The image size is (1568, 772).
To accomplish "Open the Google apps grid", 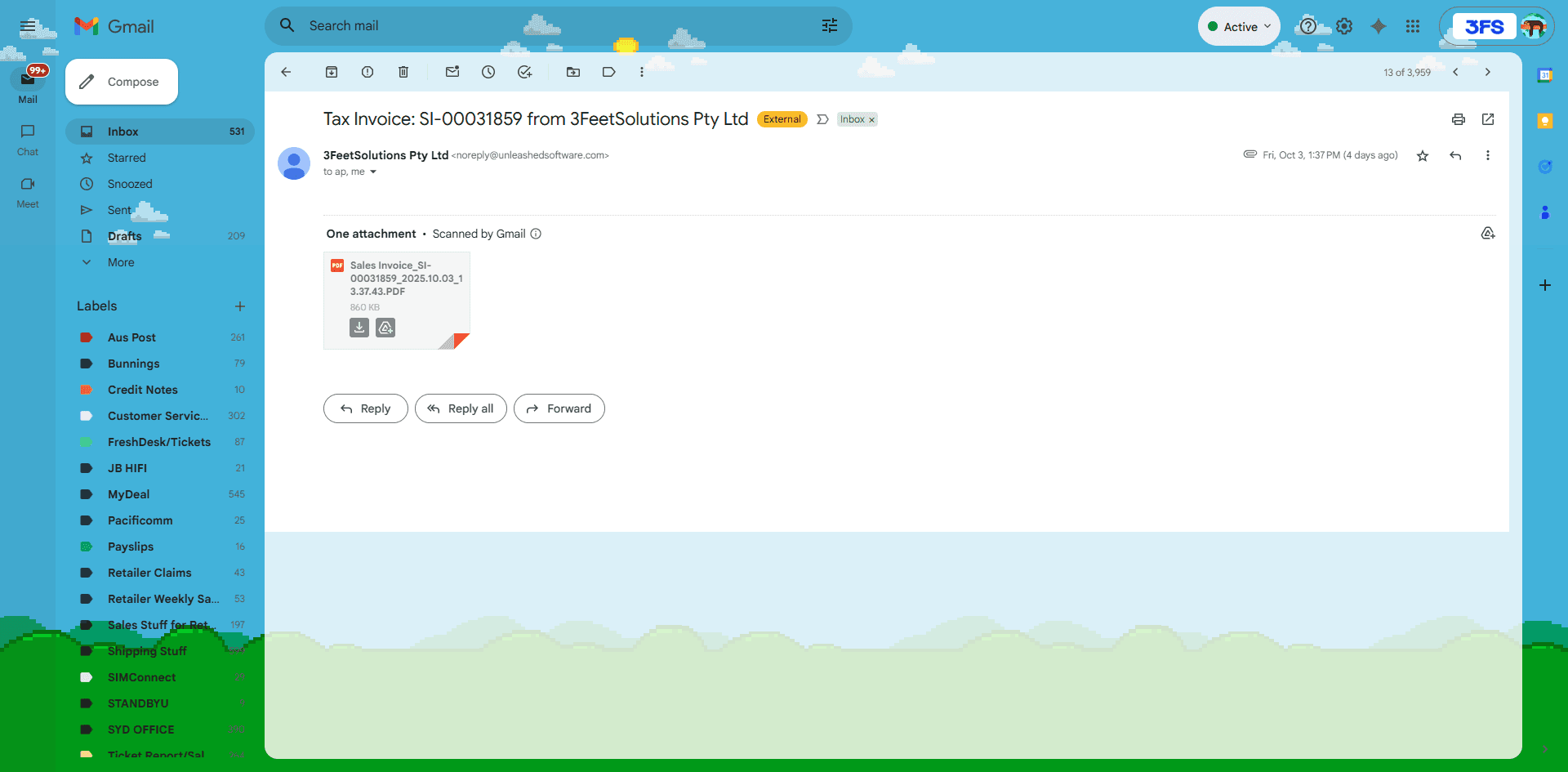I will pos(1413,26).
